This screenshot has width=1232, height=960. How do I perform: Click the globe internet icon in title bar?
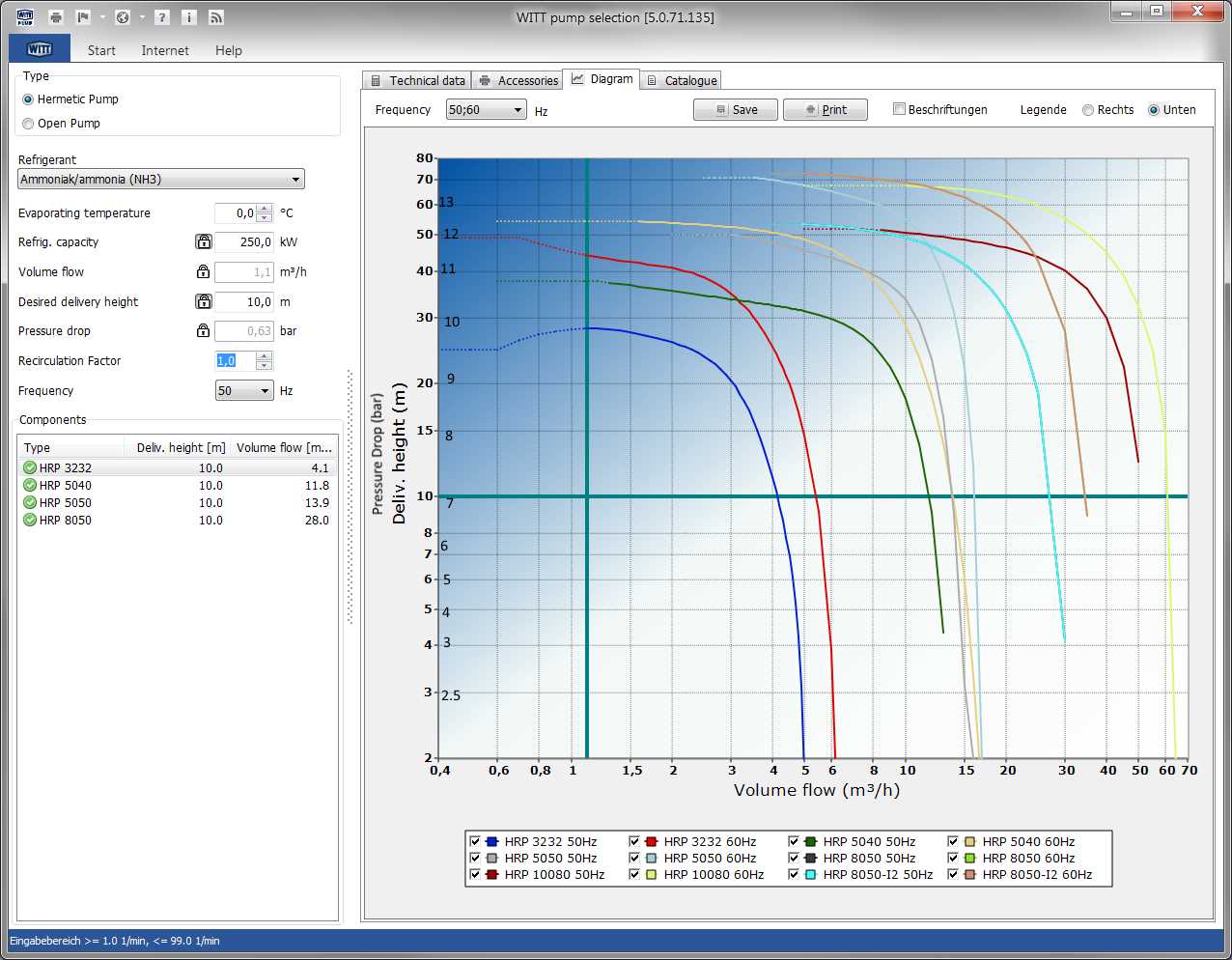coord(123,17)
